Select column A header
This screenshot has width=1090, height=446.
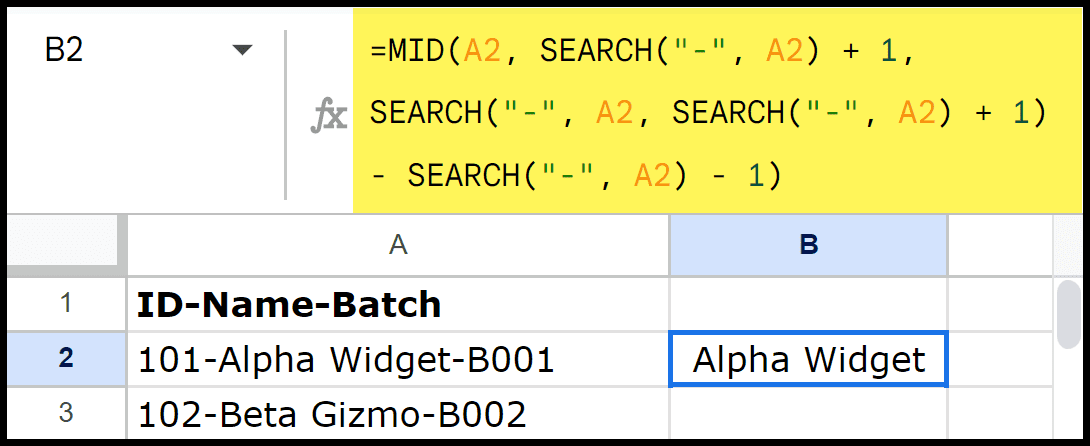398,244
